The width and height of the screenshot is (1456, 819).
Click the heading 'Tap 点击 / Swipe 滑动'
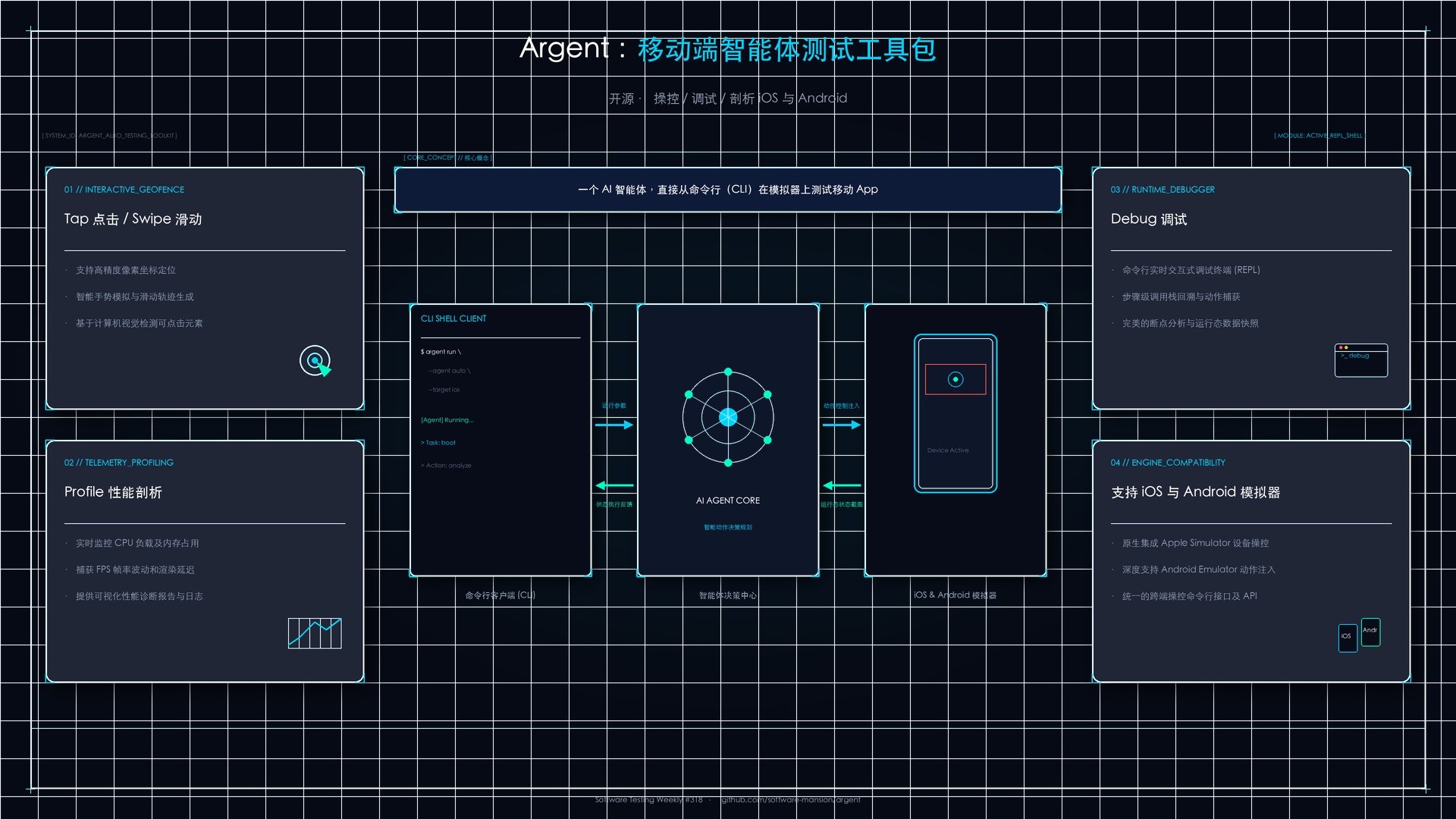[x=133, y=219]
